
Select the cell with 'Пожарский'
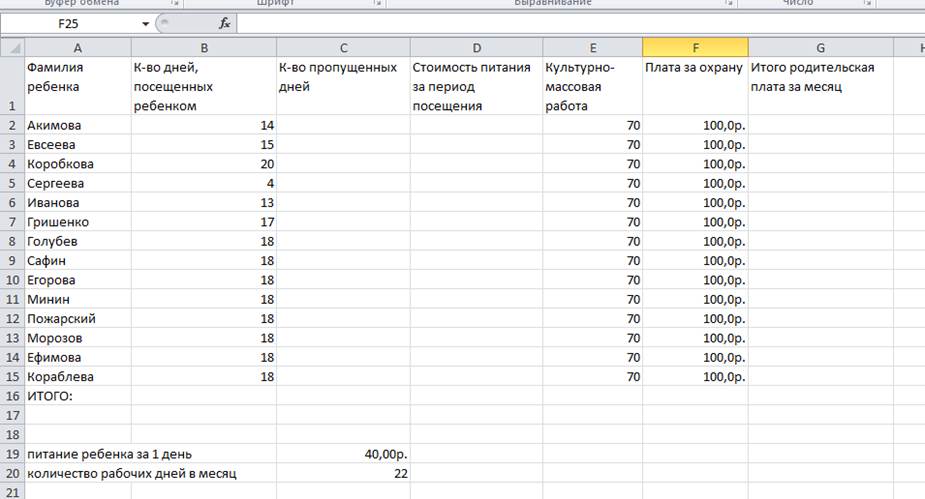pyautogui.click(x=78, y=319)
